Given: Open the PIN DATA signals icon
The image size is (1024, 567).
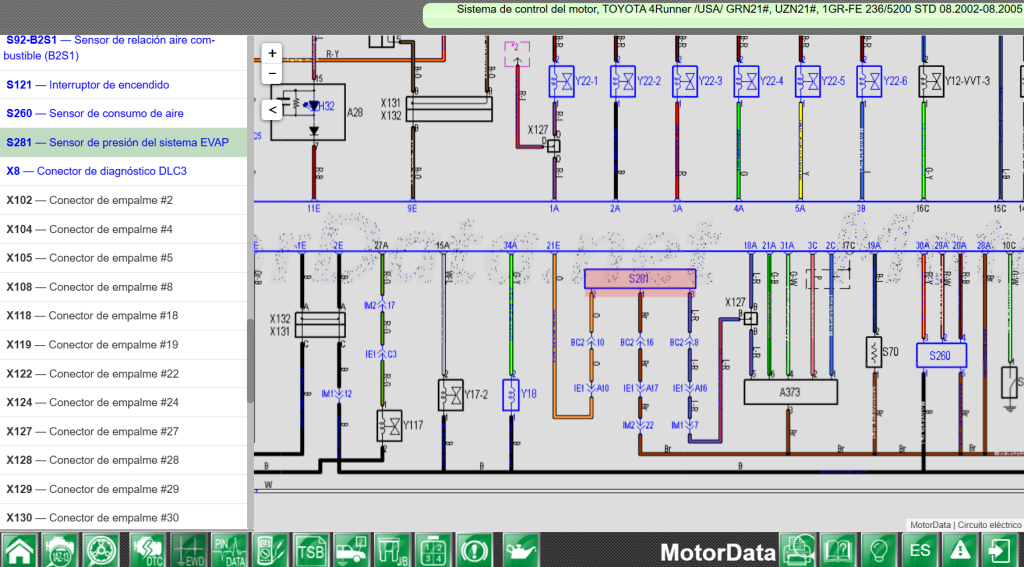Looking at the screenshot, I should click(229, 550).
